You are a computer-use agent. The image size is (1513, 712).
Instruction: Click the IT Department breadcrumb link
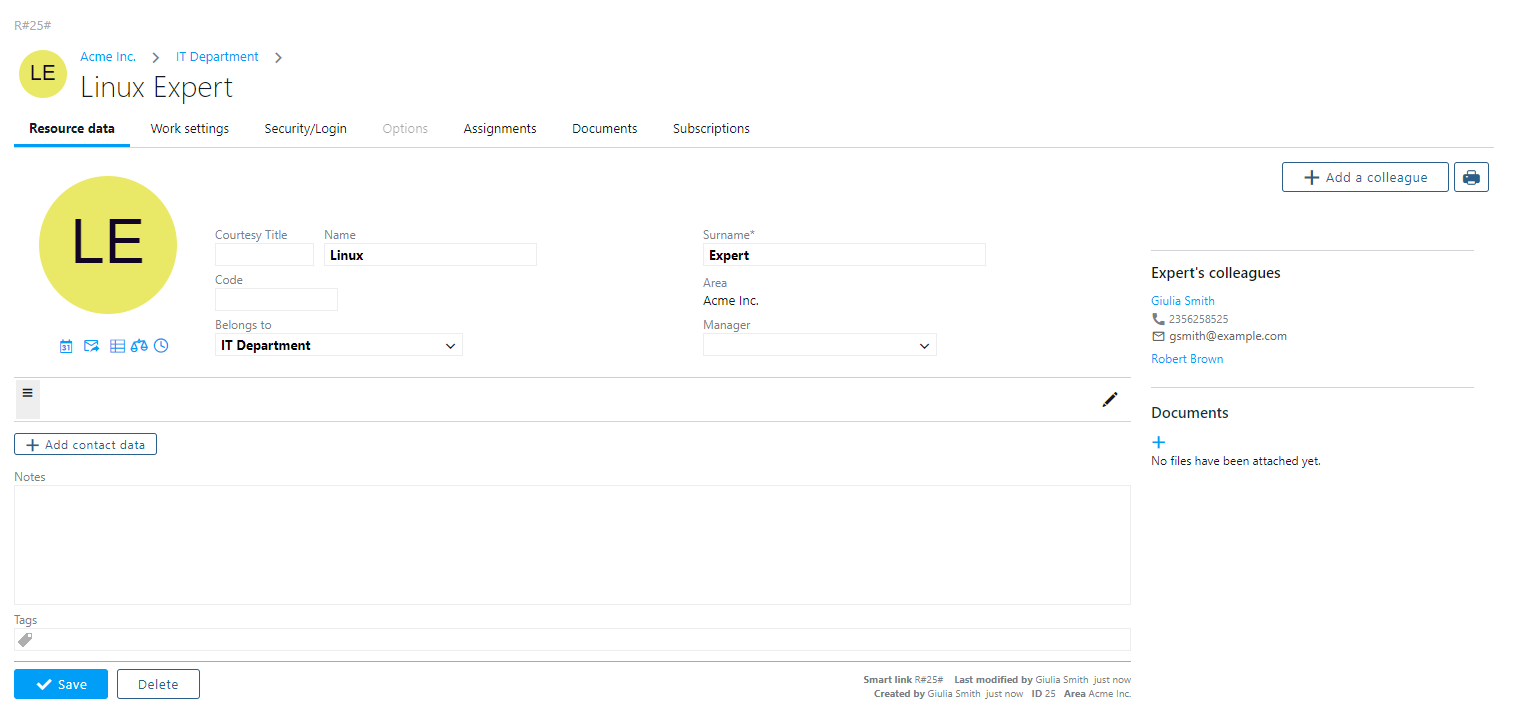pyautogui.click(x=217, y=57)
